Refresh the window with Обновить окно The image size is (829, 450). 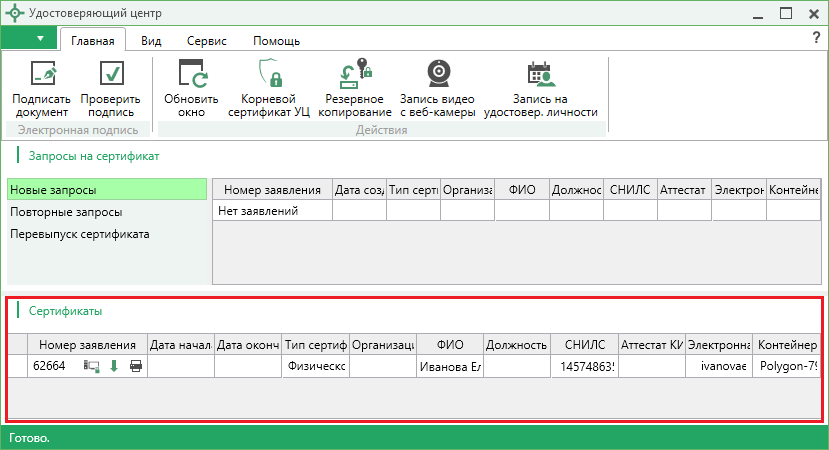point(191,75)
